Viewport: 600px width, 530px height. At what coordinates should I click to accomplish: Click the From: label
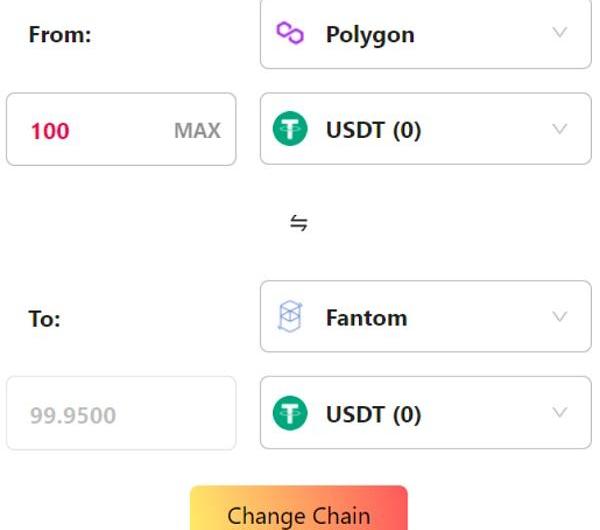(60, 35)
